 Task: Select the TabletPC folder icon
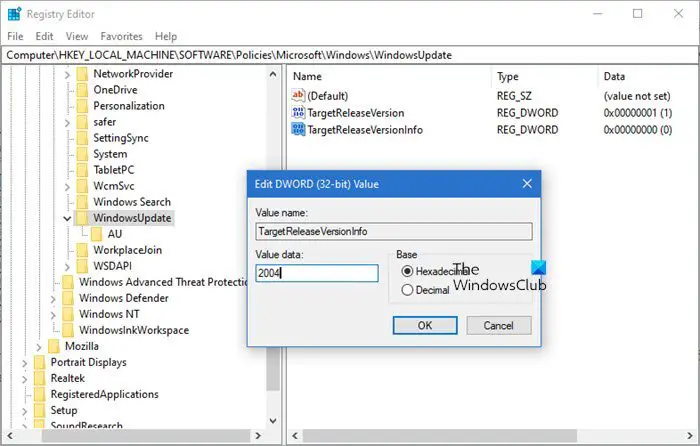(x=82, y=170)
